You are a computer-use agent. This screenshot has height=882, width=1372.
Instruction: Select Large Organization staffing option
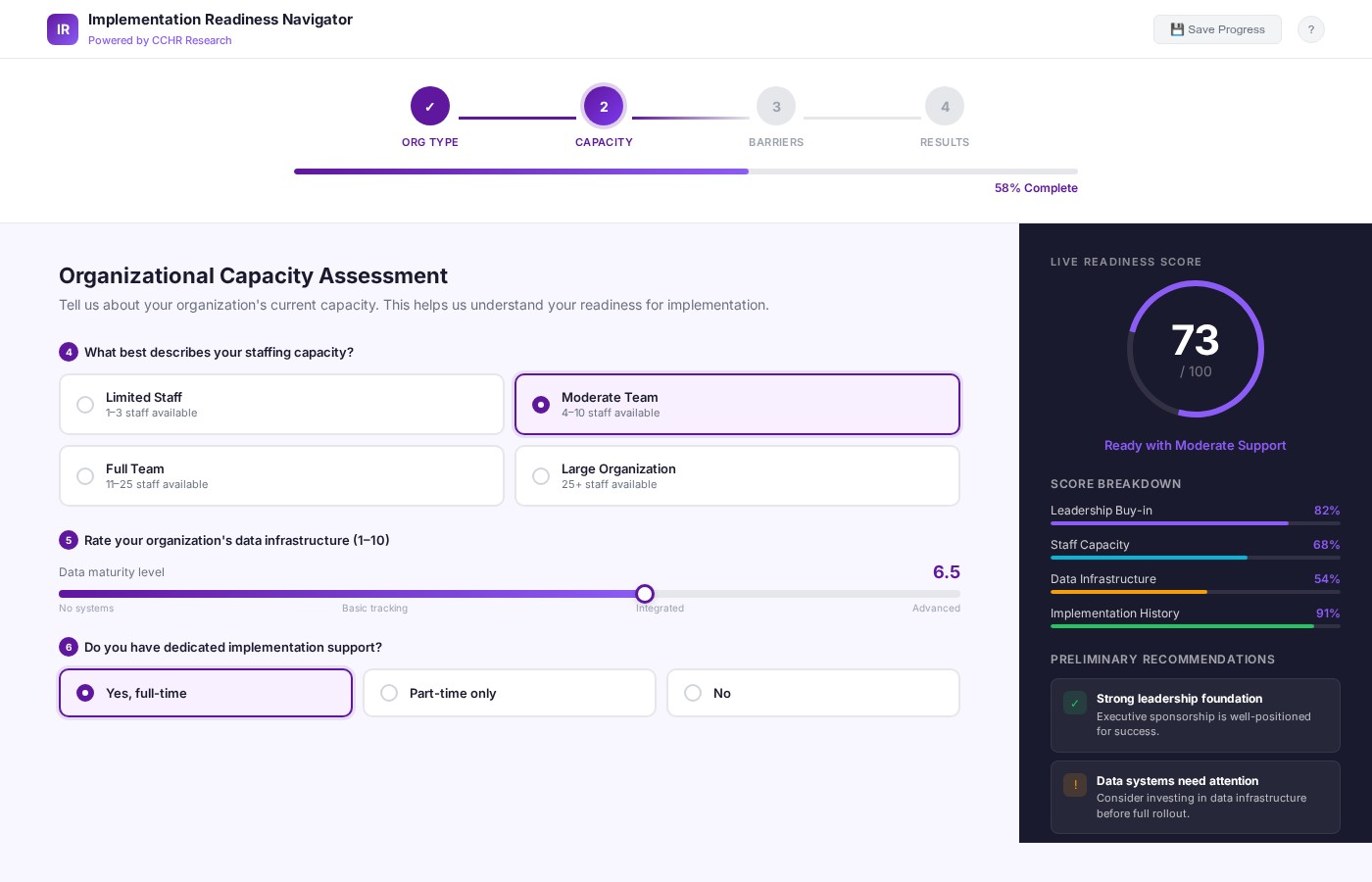(737, 476)
